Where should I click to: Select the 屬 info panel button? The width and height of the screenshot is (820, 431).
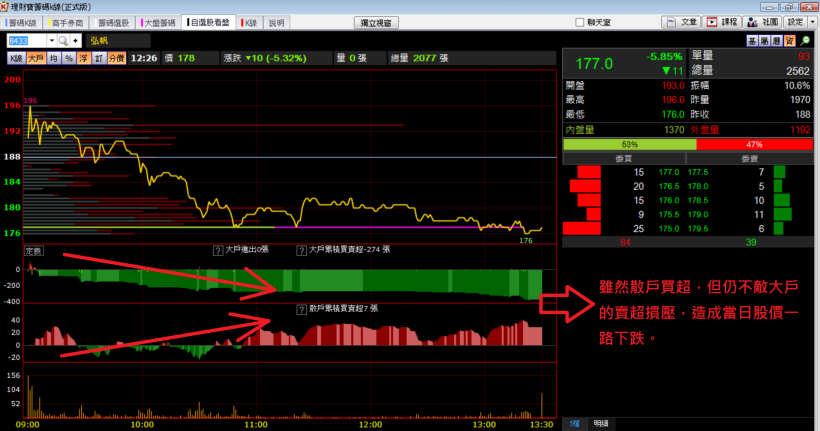click(764, 41)
